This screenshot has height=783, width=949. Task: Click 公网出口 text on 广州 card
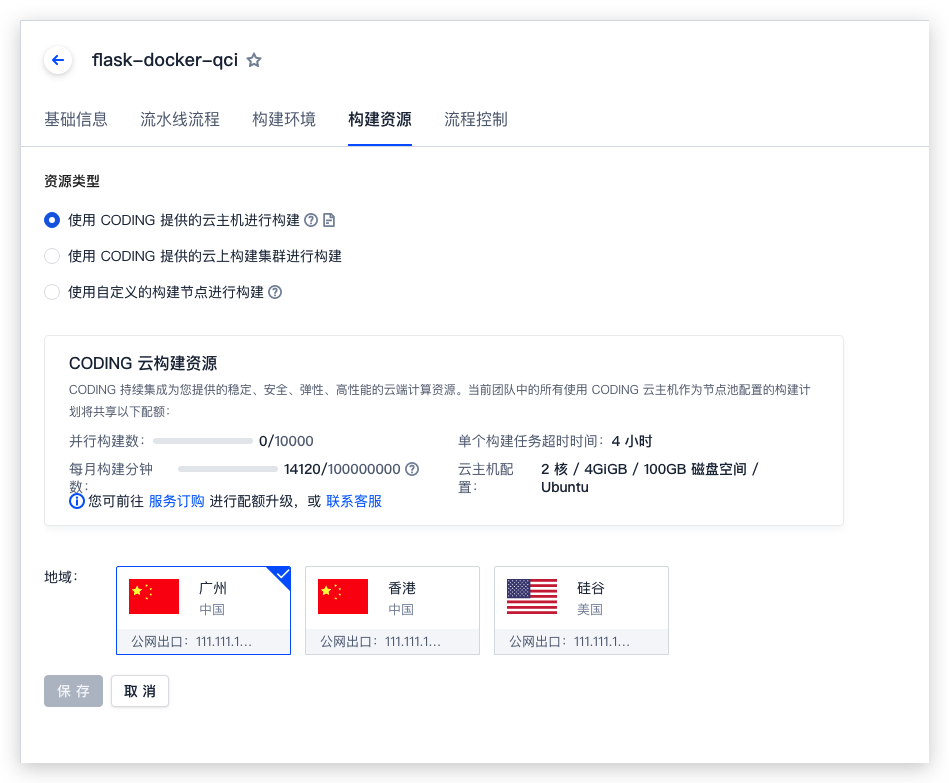(191, 642)
